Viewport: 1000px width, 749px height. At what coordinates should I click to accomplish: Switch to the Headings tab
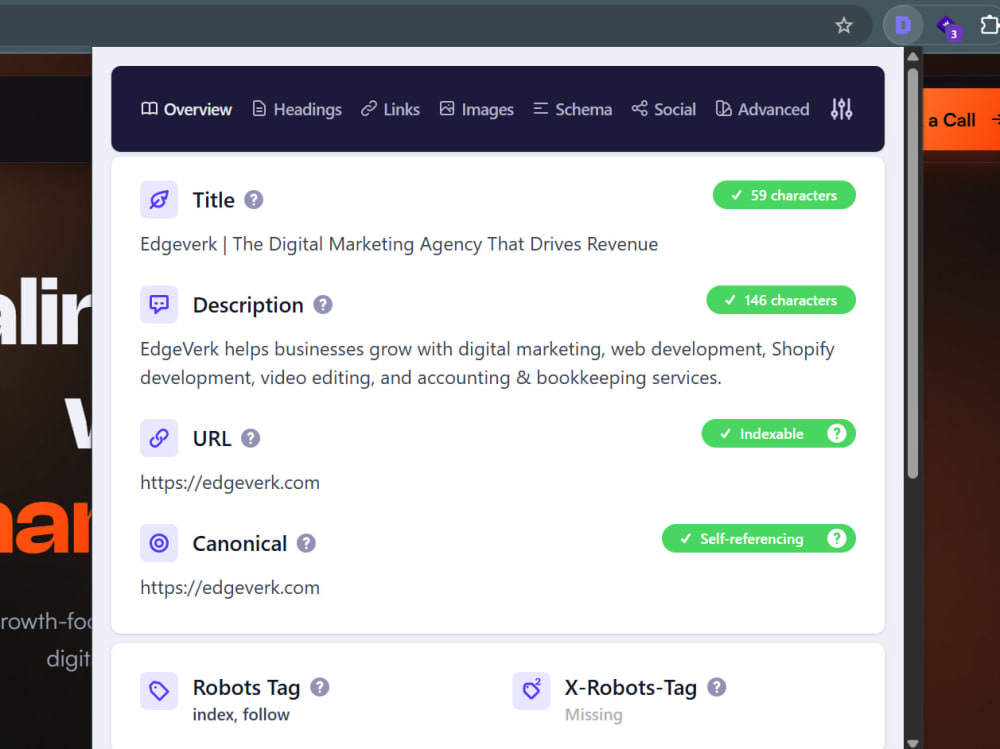(297, 109)
